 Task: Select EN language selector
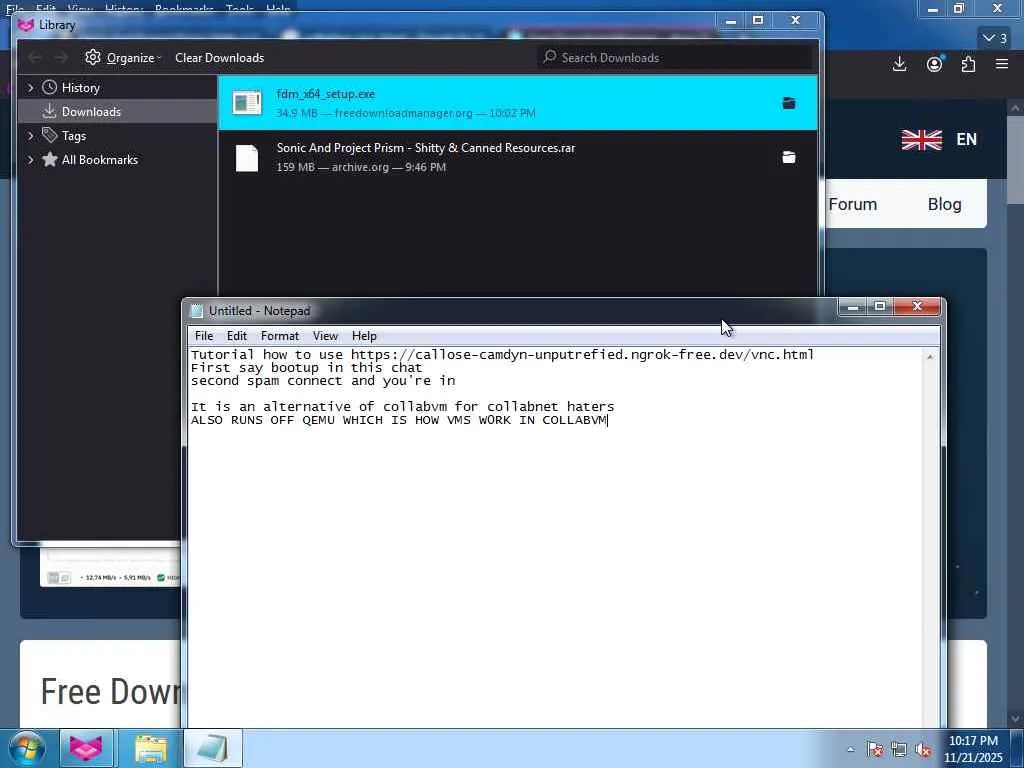[x=967, y=139]
